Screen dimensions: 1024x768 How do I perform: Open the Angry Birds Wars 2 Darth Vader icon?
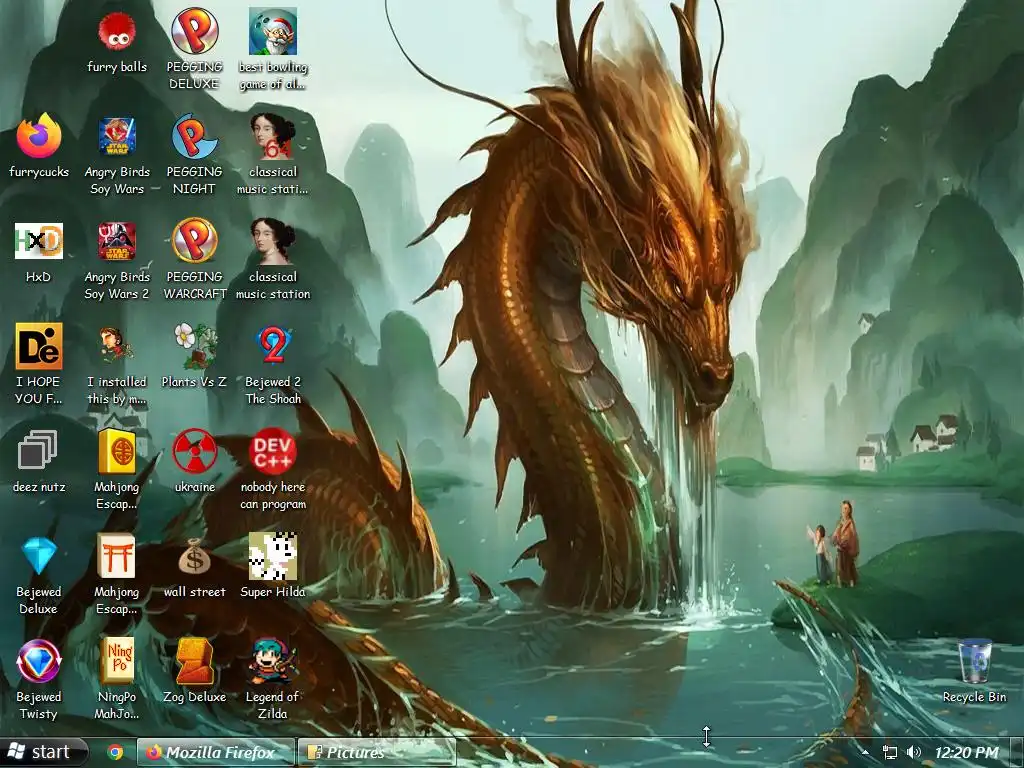117,241
